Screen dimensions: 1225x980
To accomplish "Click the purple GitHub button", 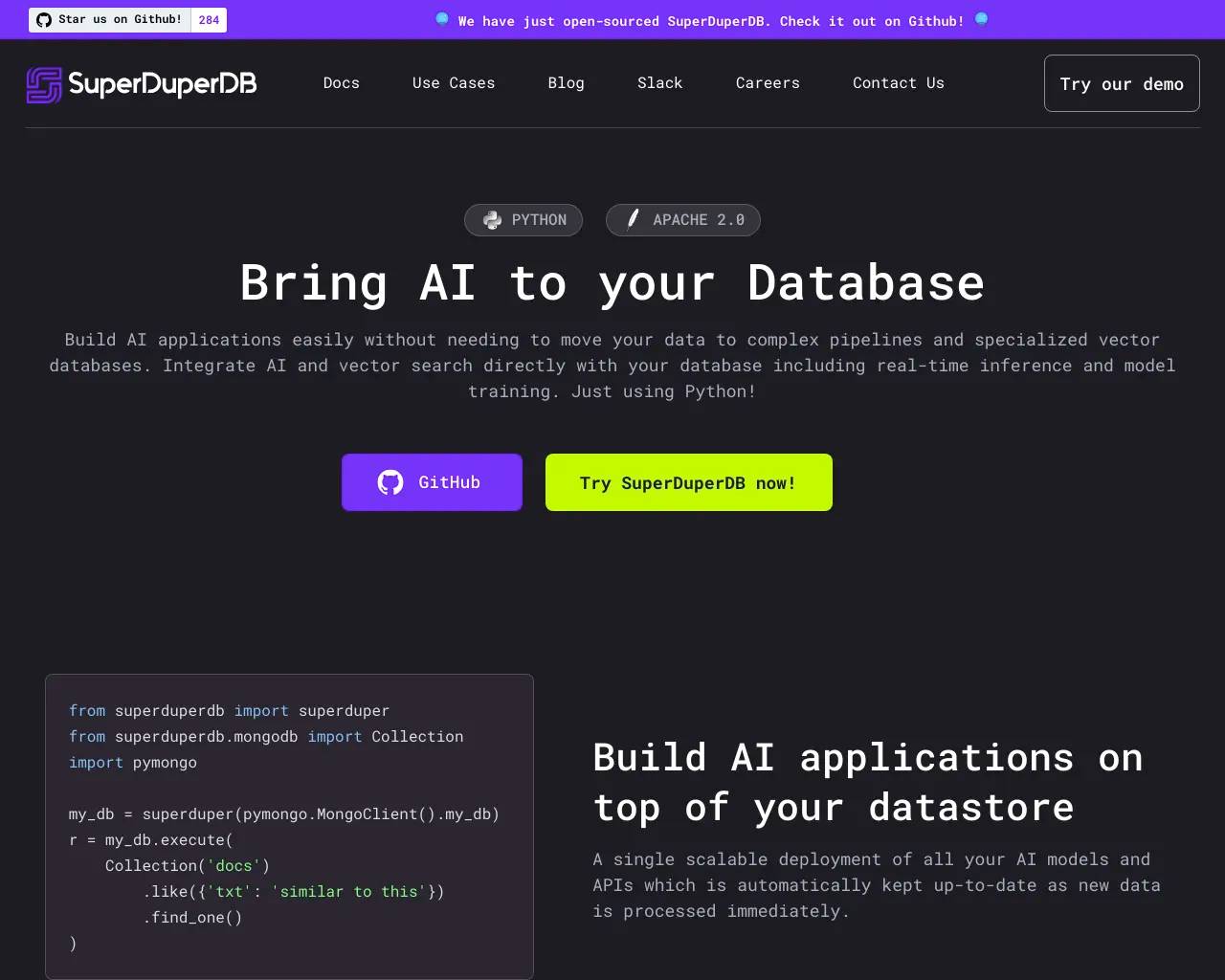I will coord(432,482).
